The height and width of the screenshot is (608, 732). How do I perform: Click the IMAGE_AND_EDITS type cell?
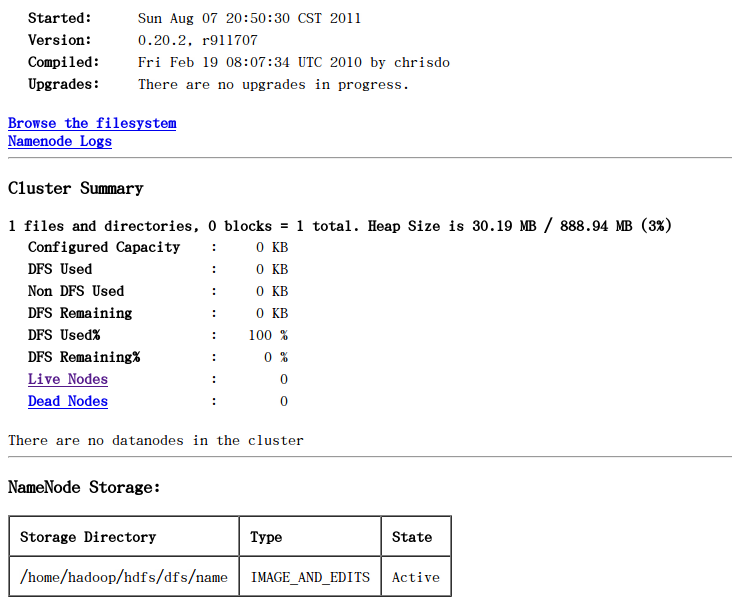pos(310,577)
